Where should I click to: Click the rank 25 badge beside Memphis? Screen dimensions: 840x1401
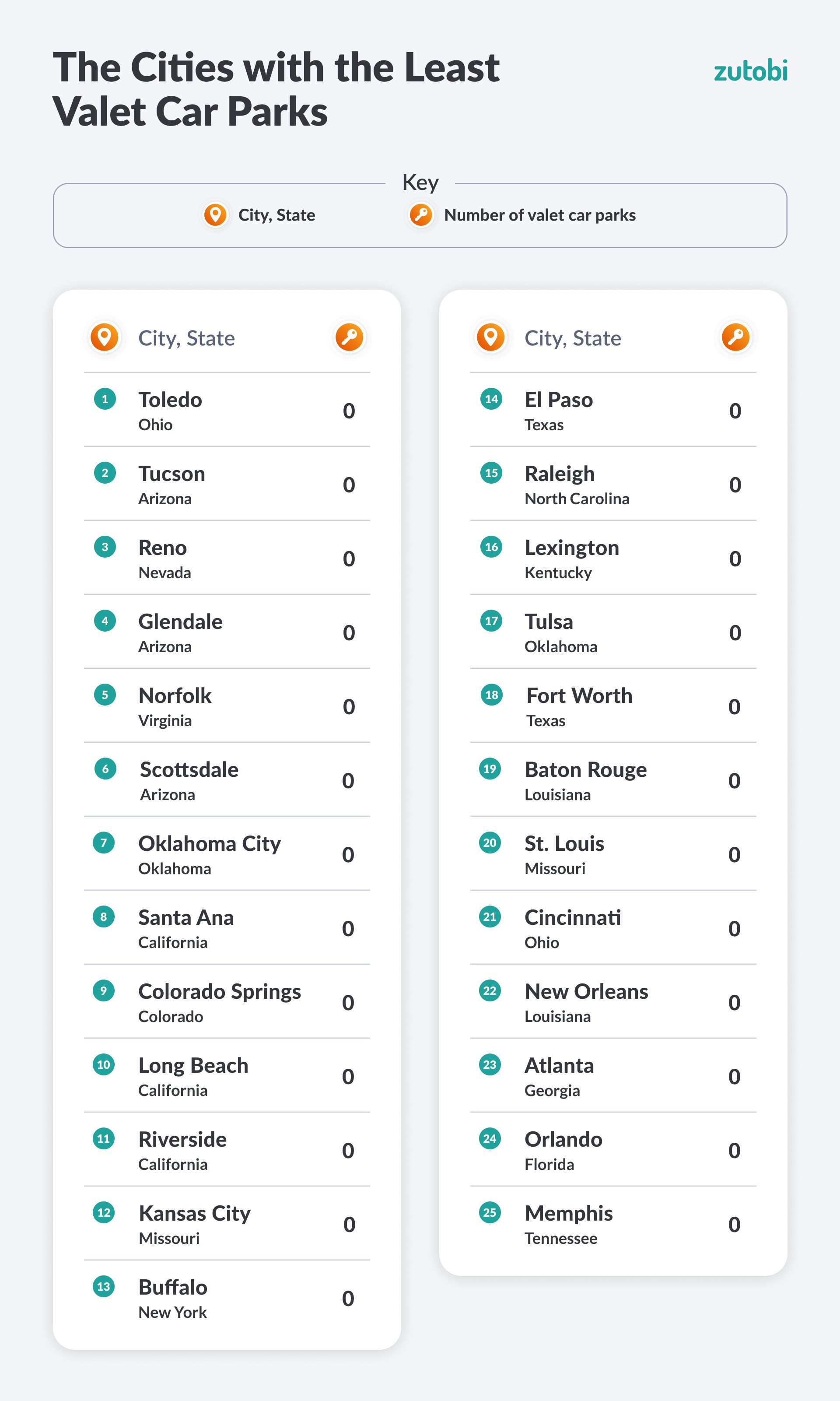tap(490, 1212)
